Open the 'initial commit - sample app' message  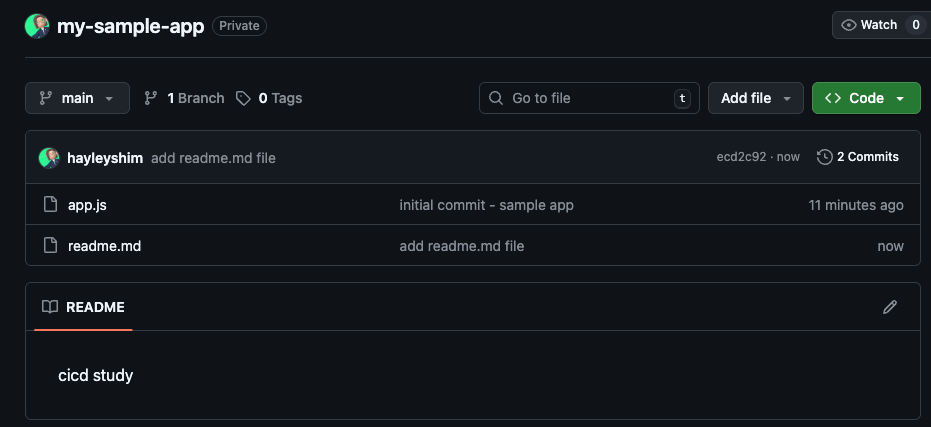[x=486, y=205]
